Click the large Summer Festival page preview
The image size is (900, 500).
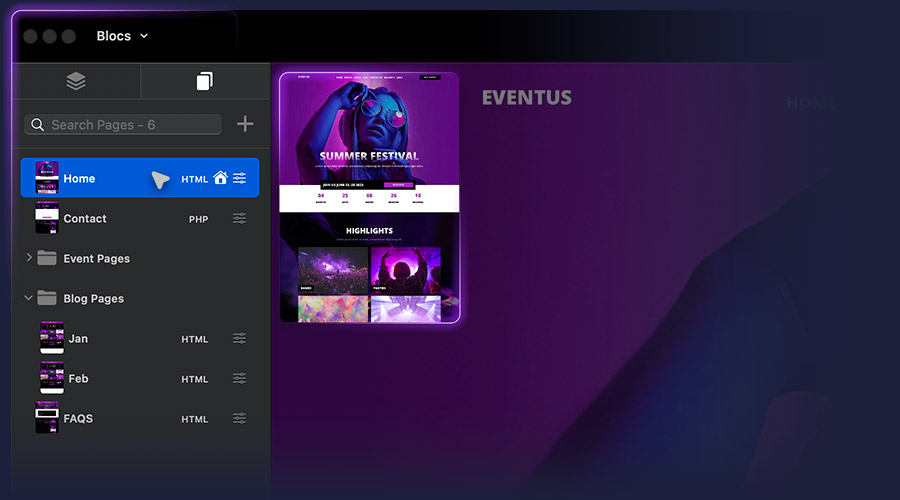pyautogui.click(x=369, y=197)
